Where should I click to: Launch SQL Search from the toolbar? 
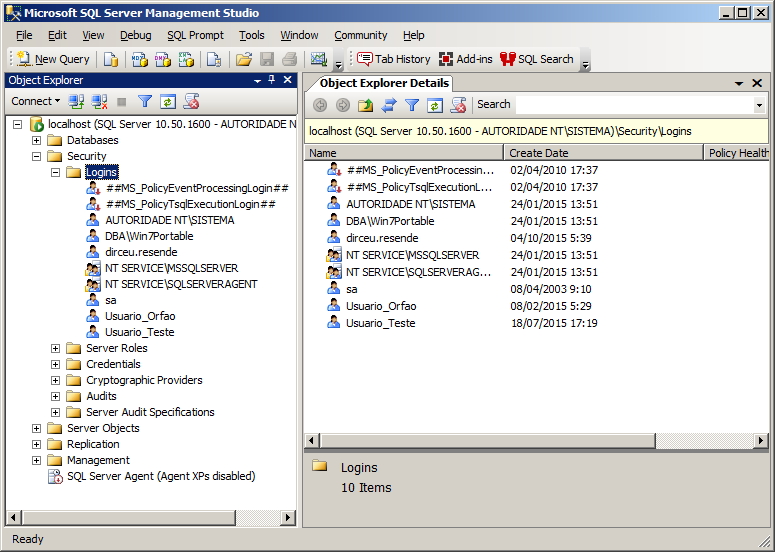tap(537, 59)
